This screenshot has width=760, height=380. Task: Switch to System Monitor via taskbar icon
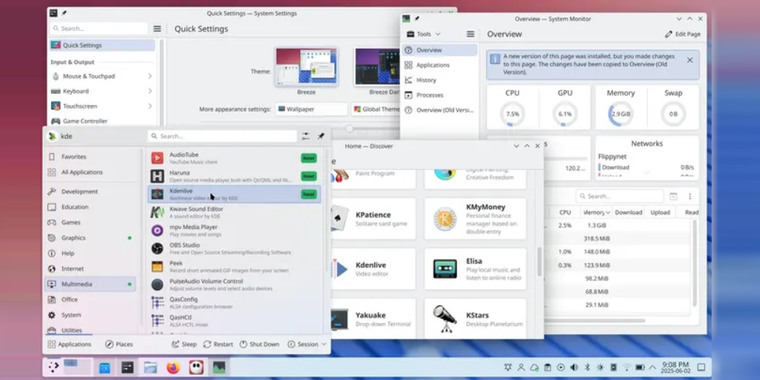click(x=219, y=368)
